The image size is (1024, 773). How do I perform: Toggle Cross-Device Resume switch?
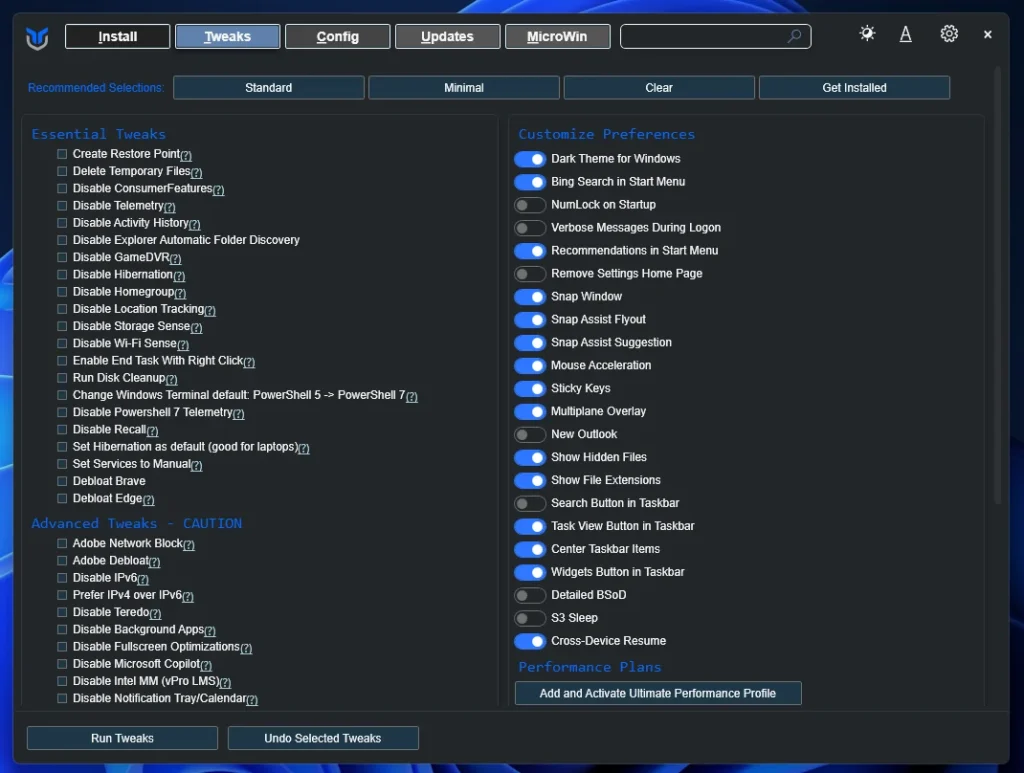pos(530,641)
